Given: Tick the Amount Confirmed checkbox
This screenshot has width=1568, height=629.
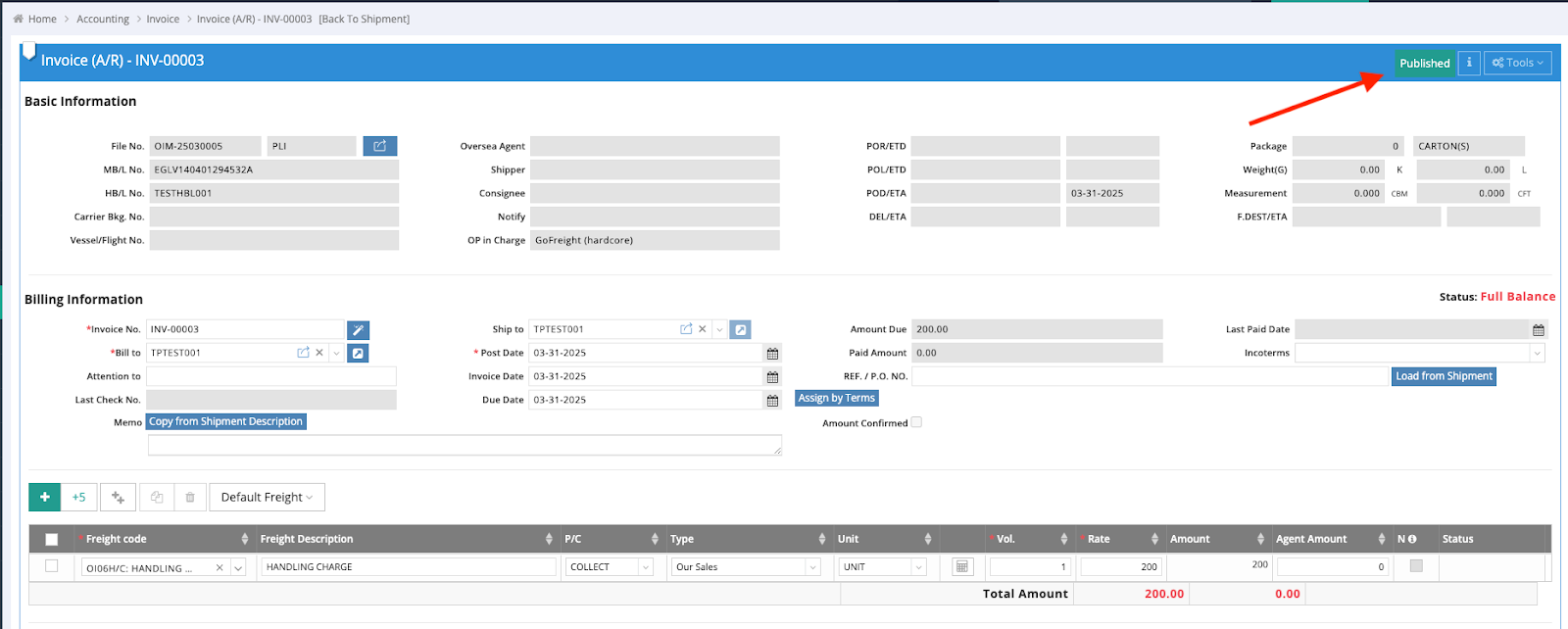Looking at the screenshot, I should coord(916,422).
